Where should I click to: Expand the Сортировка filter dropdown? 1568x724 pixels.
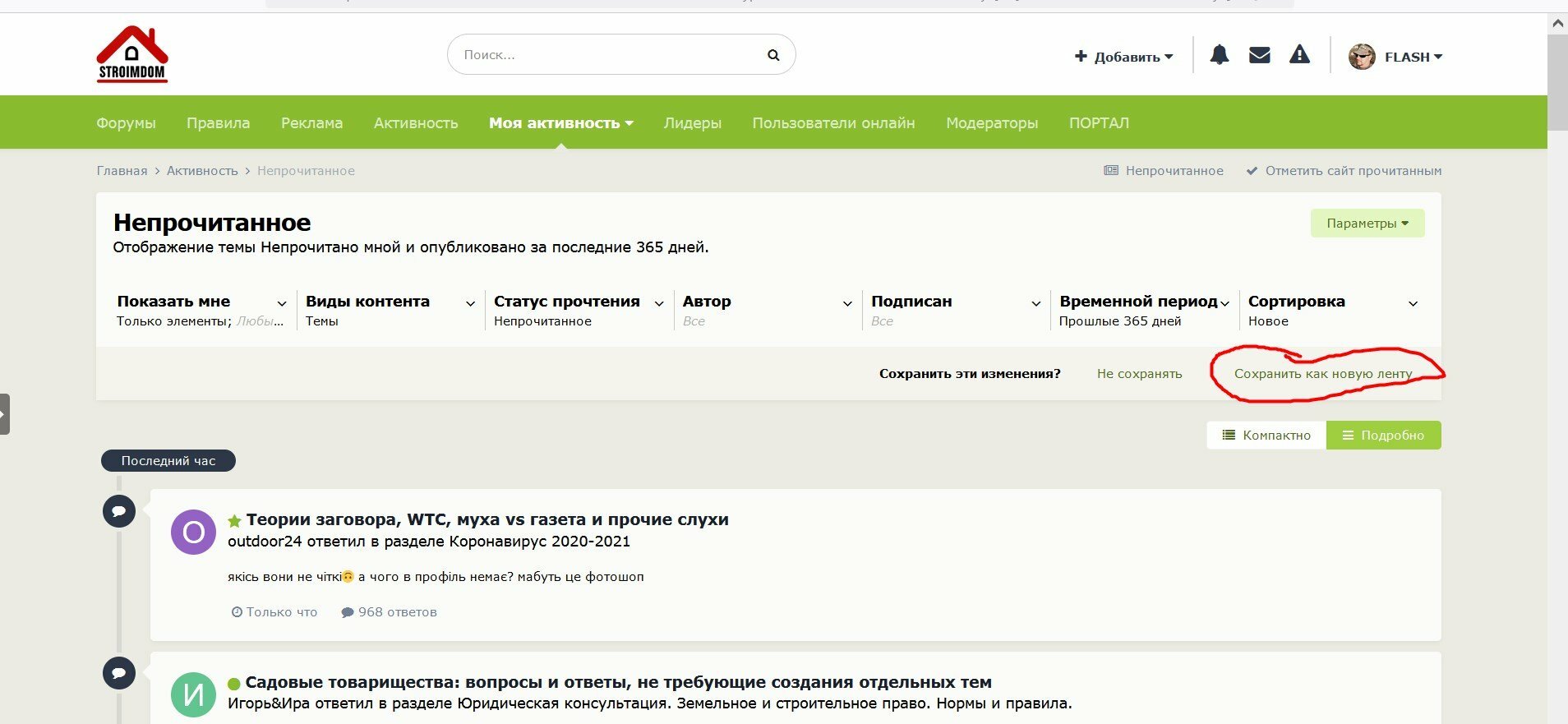(1333, 310)
